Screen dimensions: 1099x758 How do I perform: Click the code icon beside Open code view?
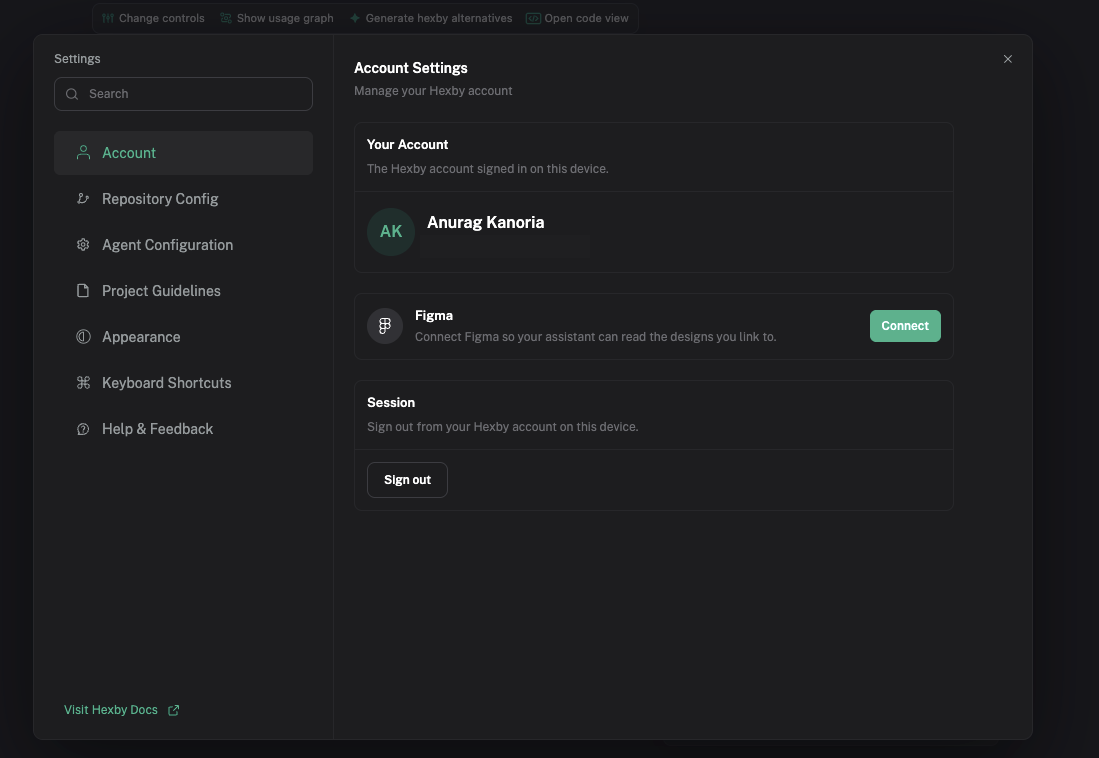[x=533, y=18]
